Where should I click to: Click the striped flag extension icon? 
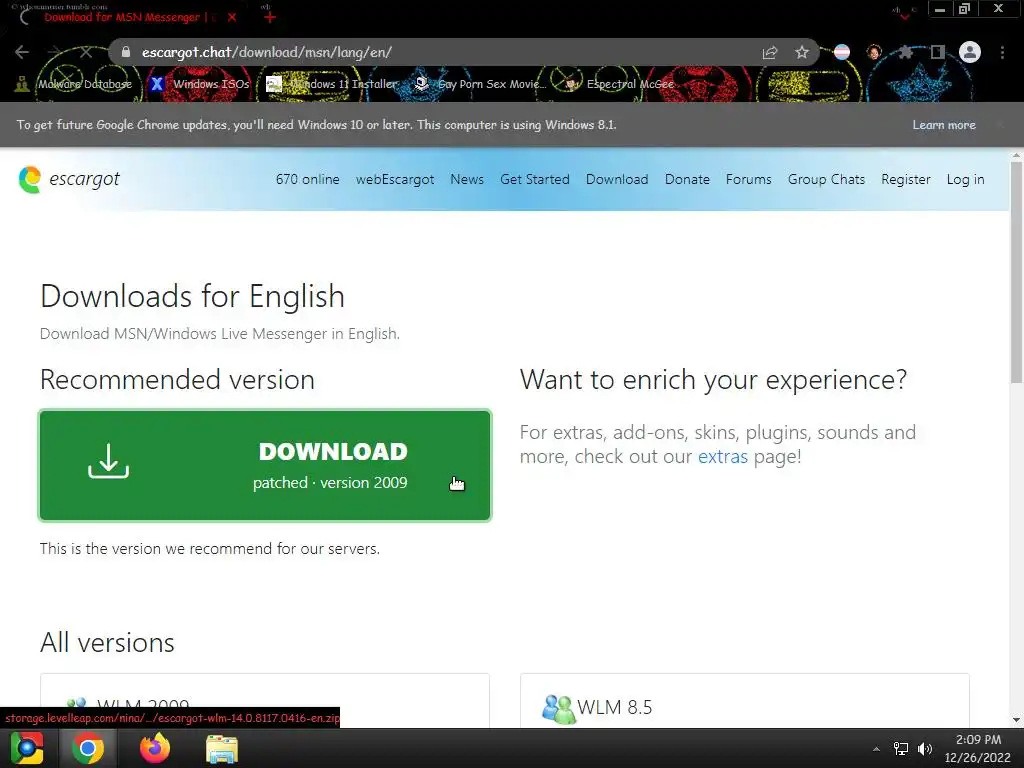point(842,52)
